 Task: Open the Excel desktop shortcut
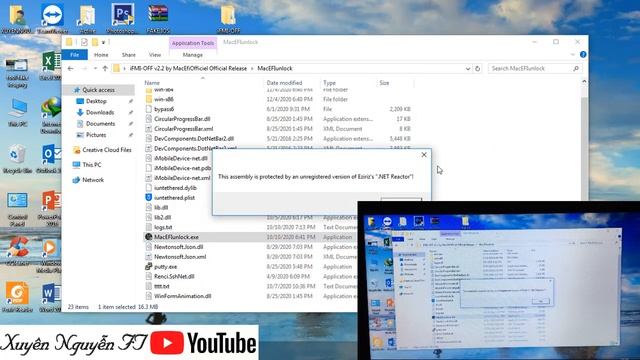(x=50, y=65)
